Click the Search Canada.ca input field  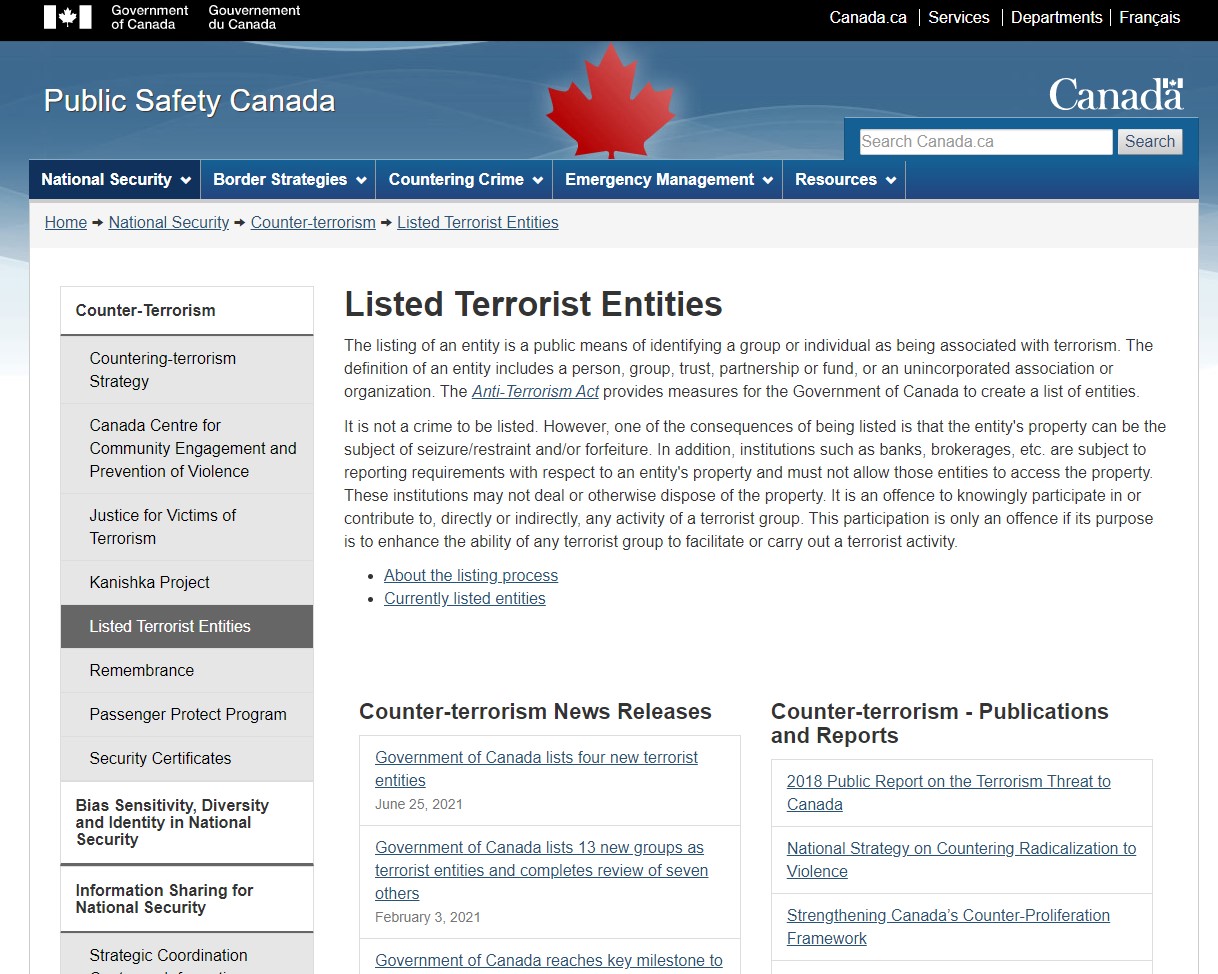pyautogui.click(x=985, y=142)
